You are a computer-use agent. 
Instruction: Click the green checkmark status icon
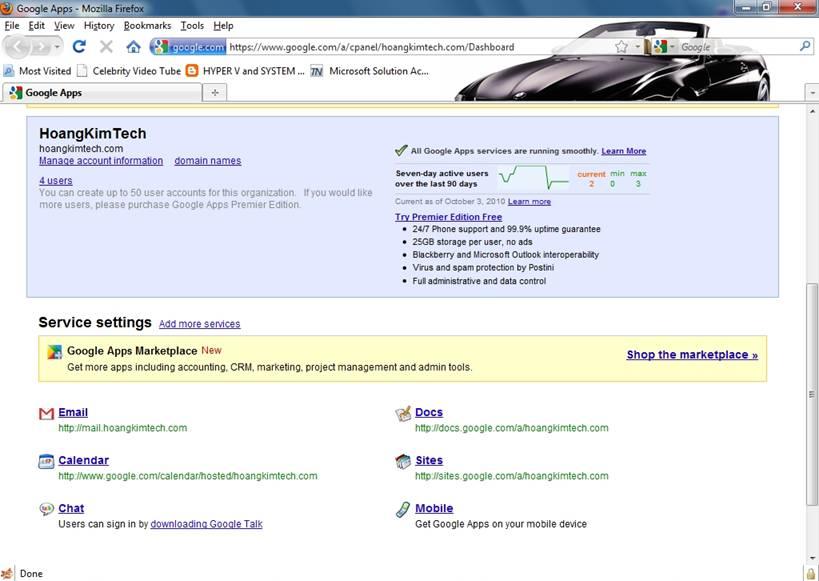(401, 150)
